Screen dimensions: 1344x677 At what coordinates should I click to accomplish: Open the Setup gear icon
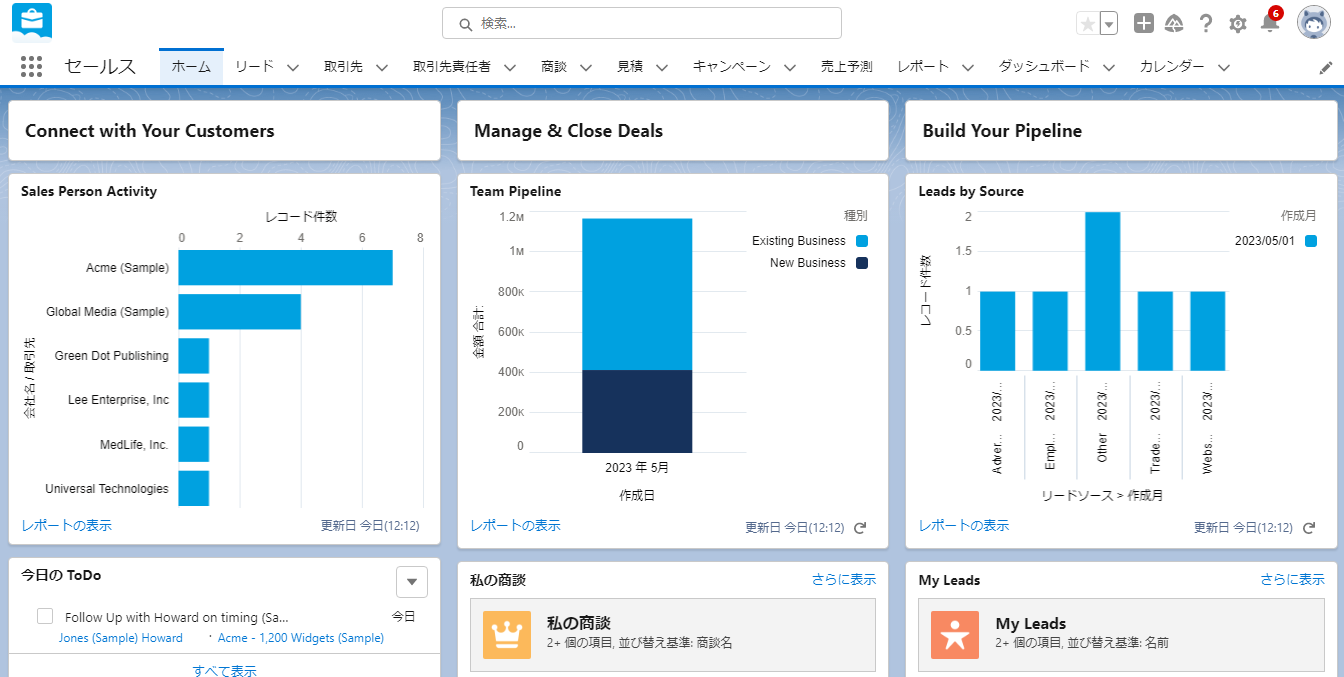[1238, 24]
